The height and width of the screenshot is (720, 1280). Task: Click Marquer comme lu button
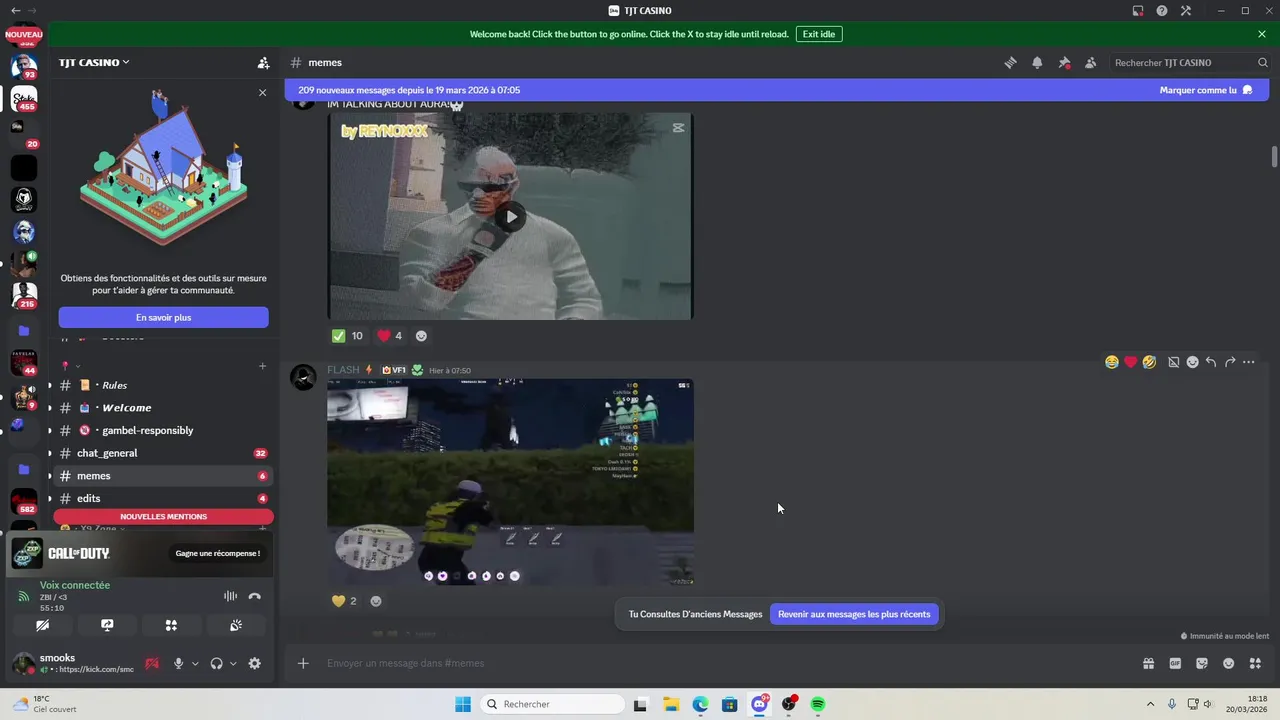click(1206, 90)
